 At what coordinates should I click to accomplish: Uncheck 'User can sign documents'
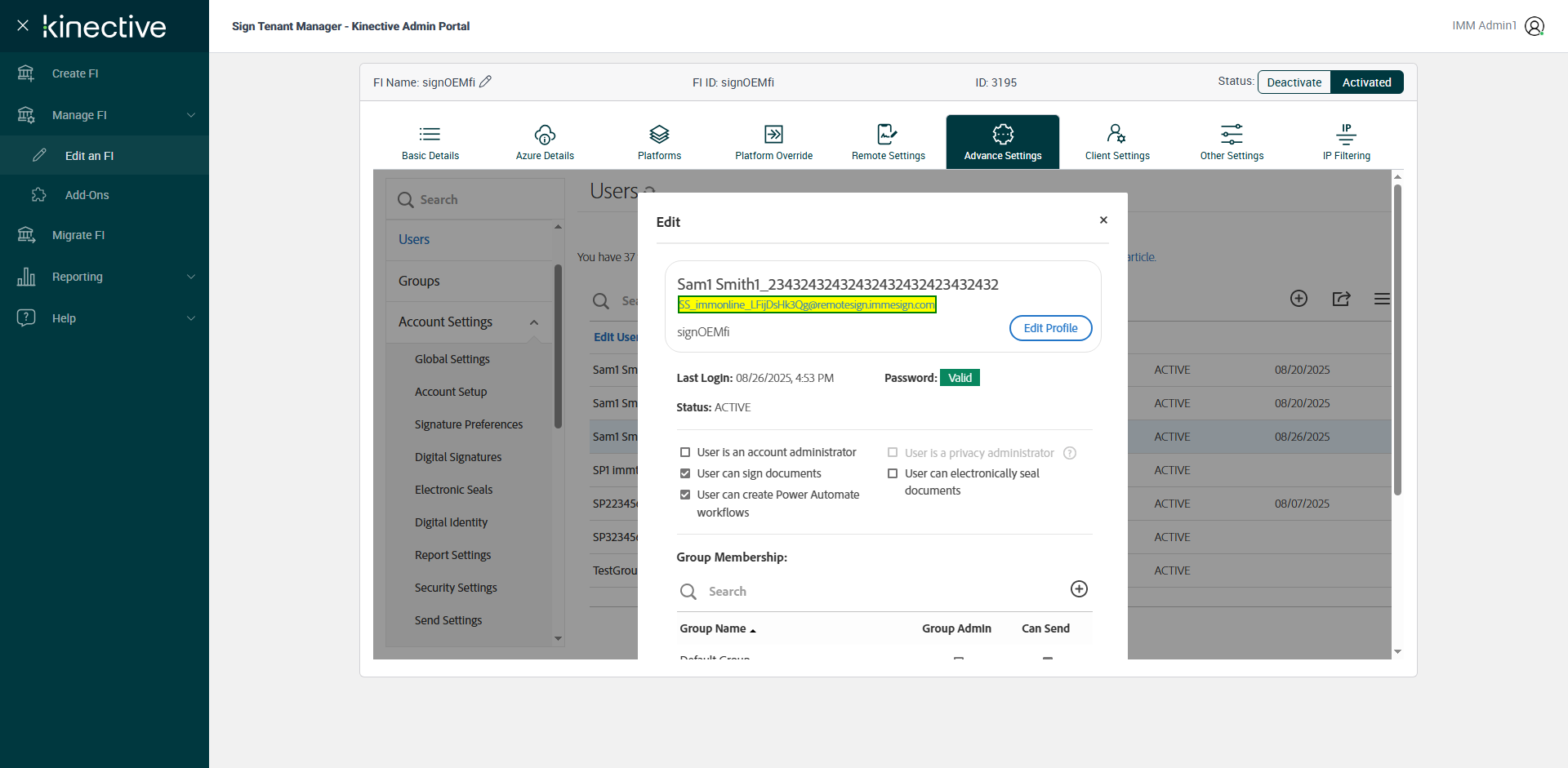[x=685, y=473]
